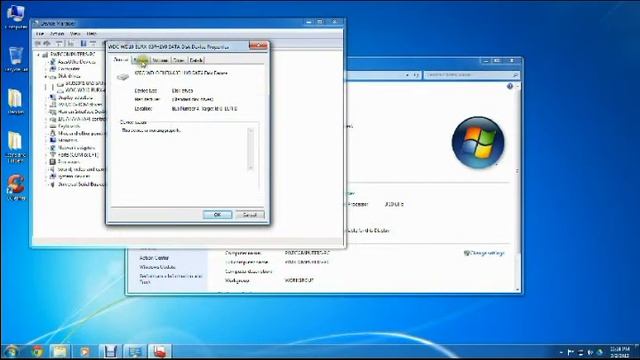The height and width of the screenshot is (360, 640).
Task: Expand the Keyboards node
Action: pos(46,126)
